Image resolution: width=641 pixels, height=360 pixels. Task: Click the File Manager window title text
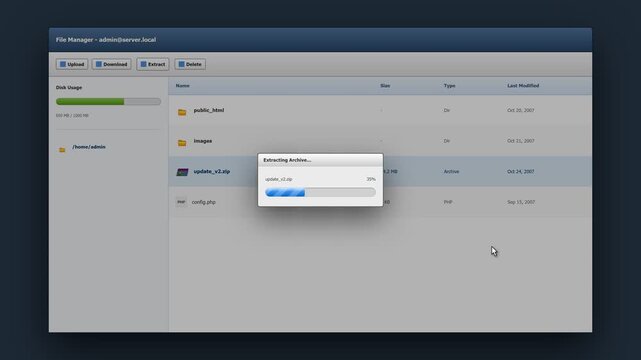pyautogui.click(x=106, y=40)
